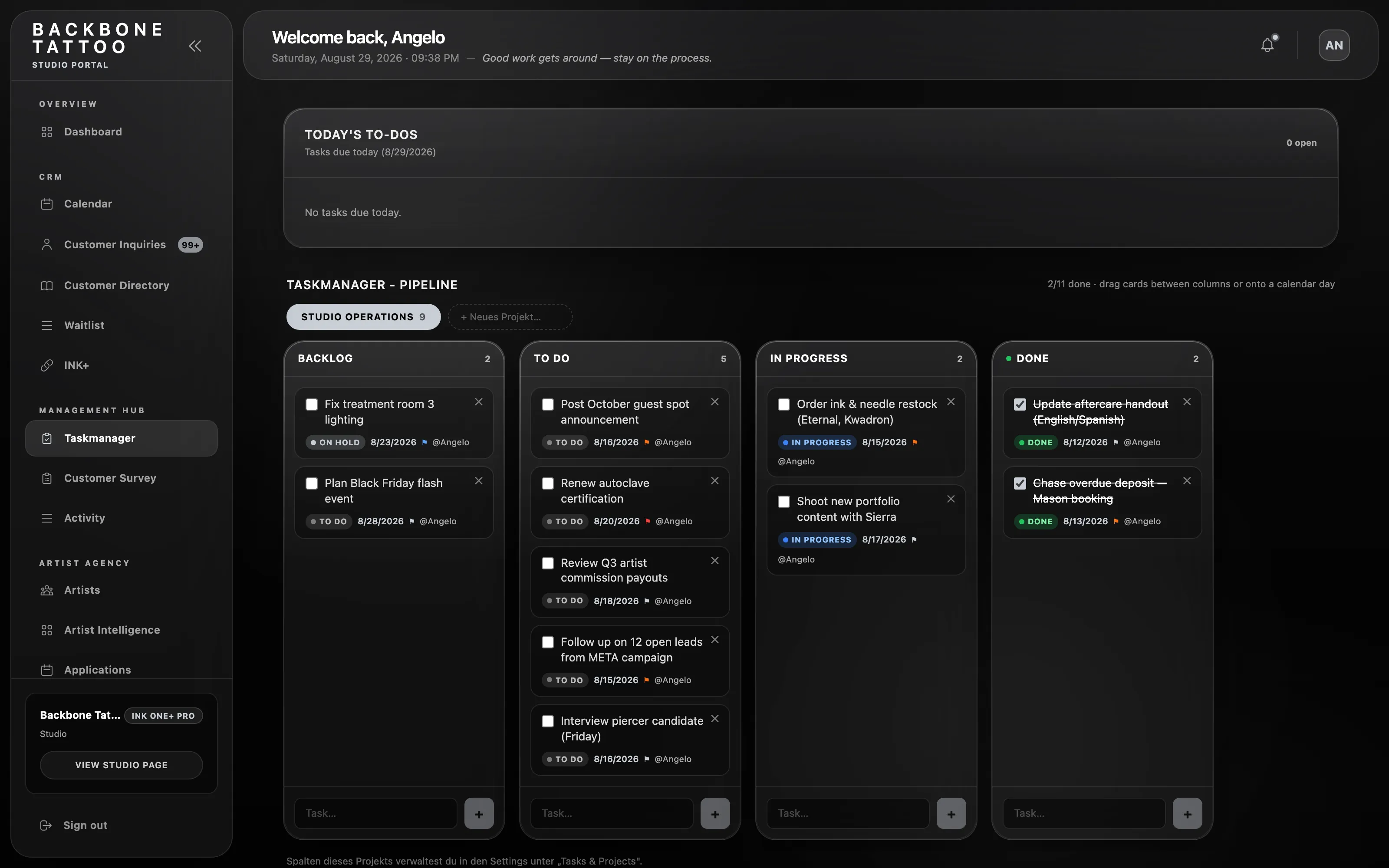Open IN PROGRESS status on Shoot portfolio card
The image size is (1389, 868).
(x=817, y=539)
